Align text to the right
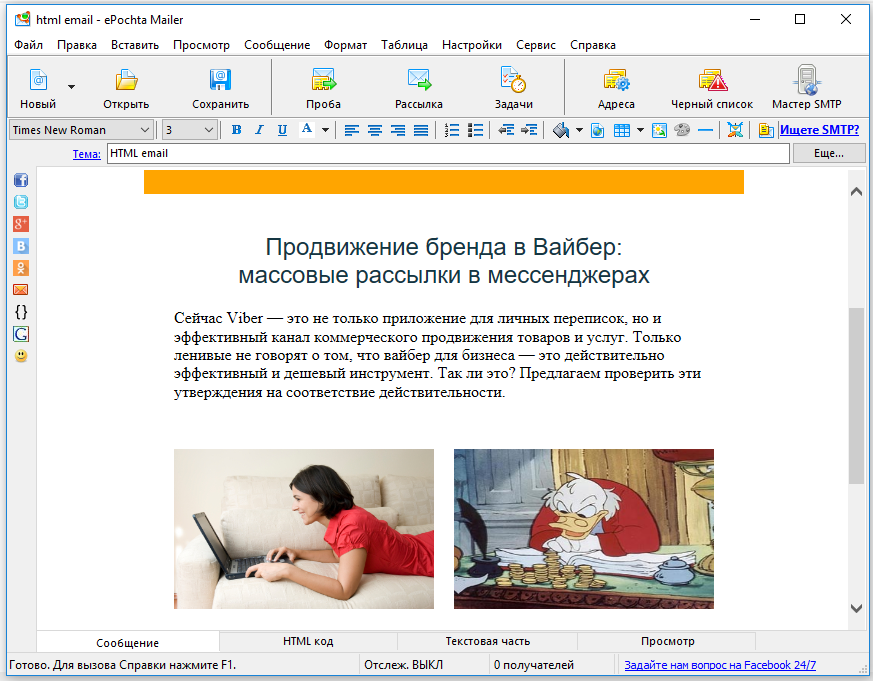This screenshot has height=681, width=873. (x=398, y=130)
